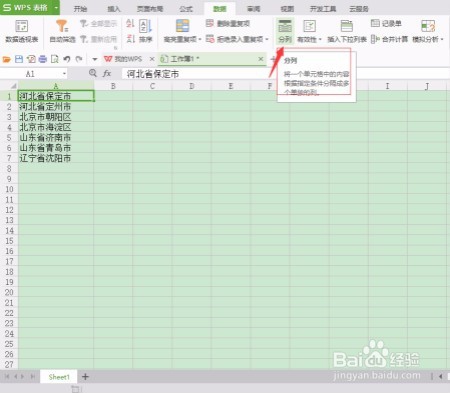Sort ascending with the top A-Z icon

(x=130, y=23)
